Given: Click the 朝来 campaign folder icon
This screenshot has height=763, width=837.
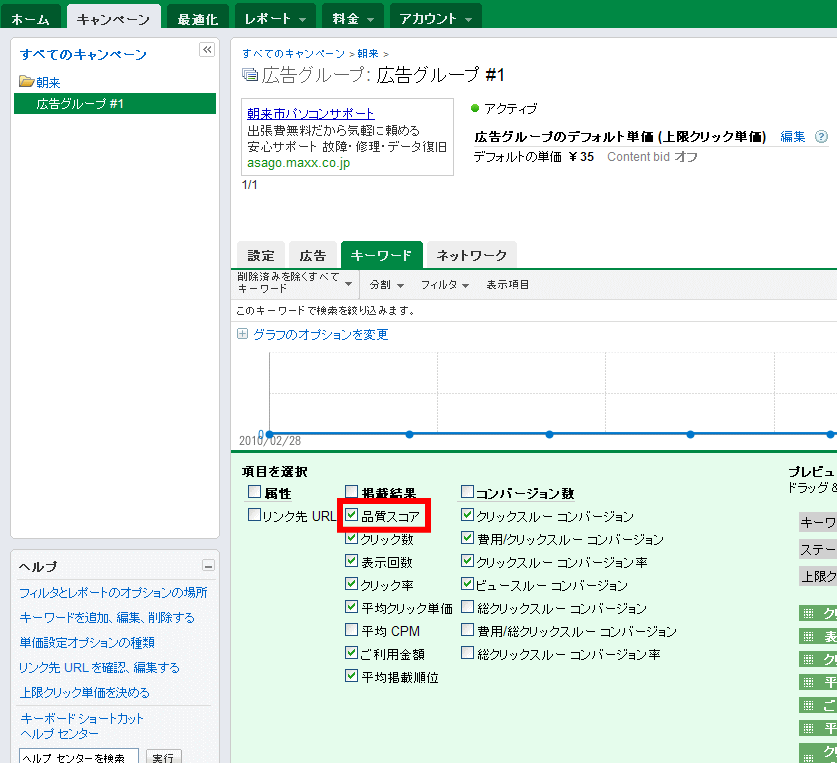Looking at the screenshot, I should [x=26, y=82].
